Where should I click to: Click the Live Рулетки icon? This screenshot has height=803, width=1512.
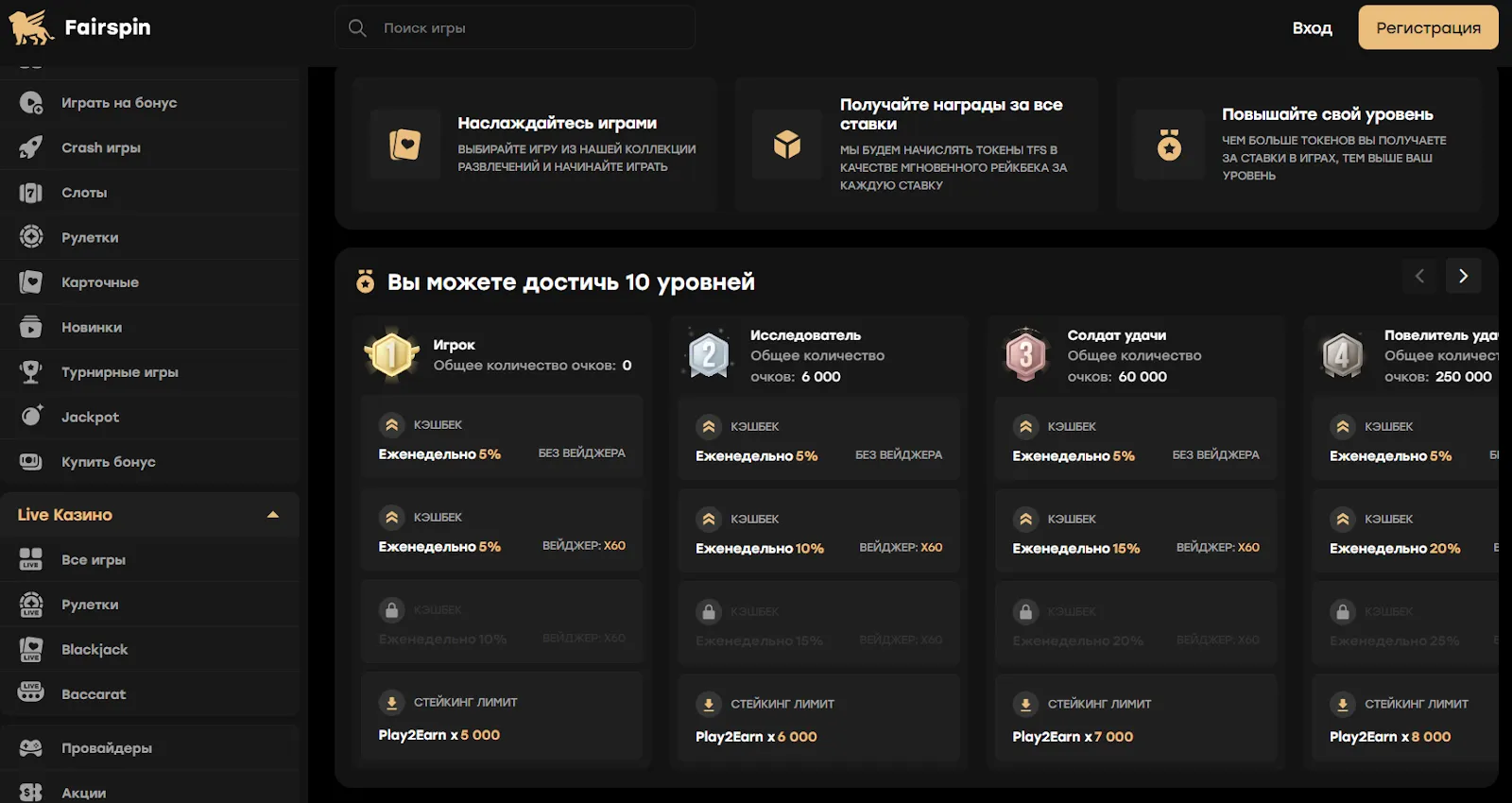[31, 605]
